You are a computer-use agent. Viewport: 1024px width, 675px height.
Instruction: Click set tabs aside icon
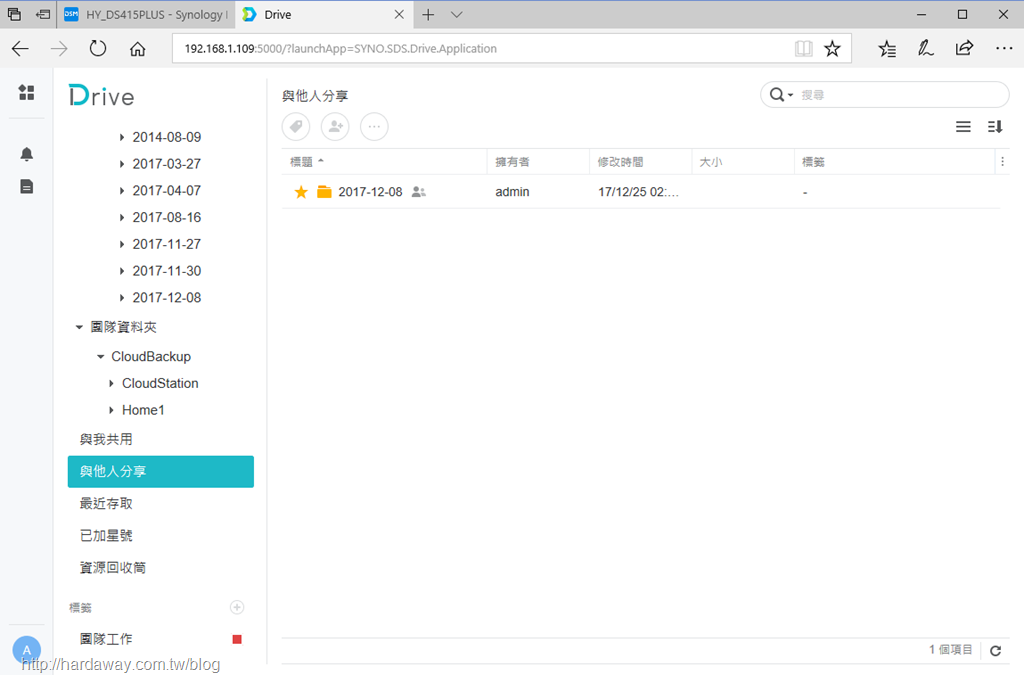point(43,14)
